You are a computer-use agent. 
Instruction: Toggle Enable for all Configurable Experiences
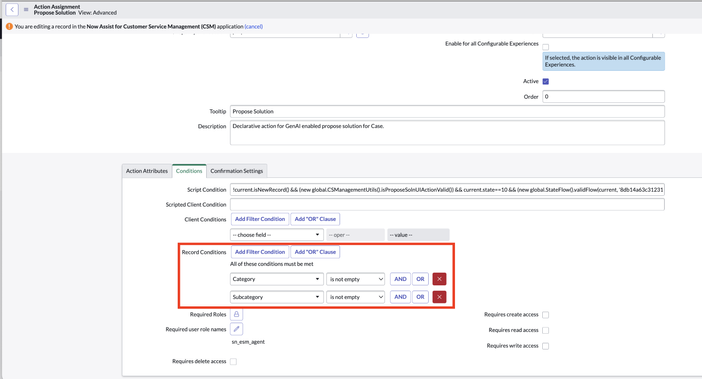(545, 47)
